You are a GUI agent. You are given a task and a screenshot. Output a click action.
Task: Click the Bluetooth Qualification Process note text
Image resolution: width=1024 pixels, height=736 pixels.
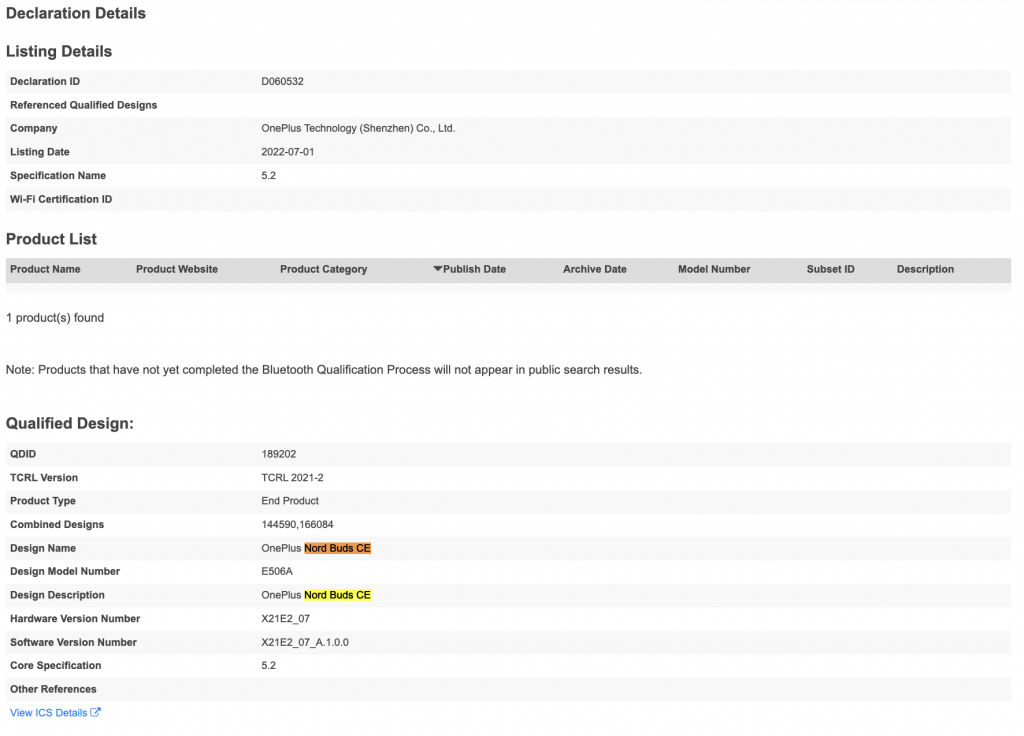[x=324, y=370]
